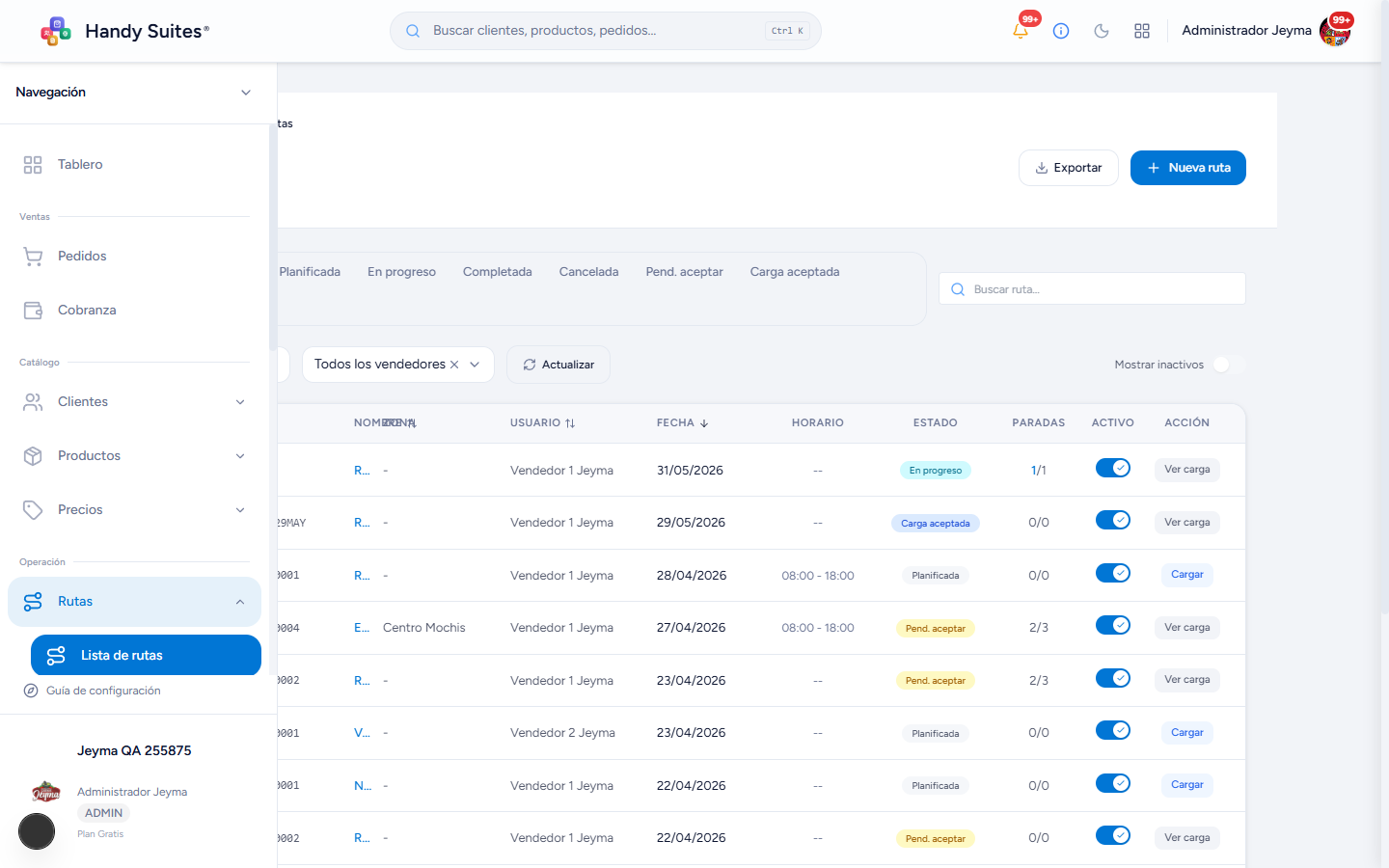Screen dimensions: 1389x868
Task: Toggle Mostrar inactivos switch
Action: [x=1229, y=365]
